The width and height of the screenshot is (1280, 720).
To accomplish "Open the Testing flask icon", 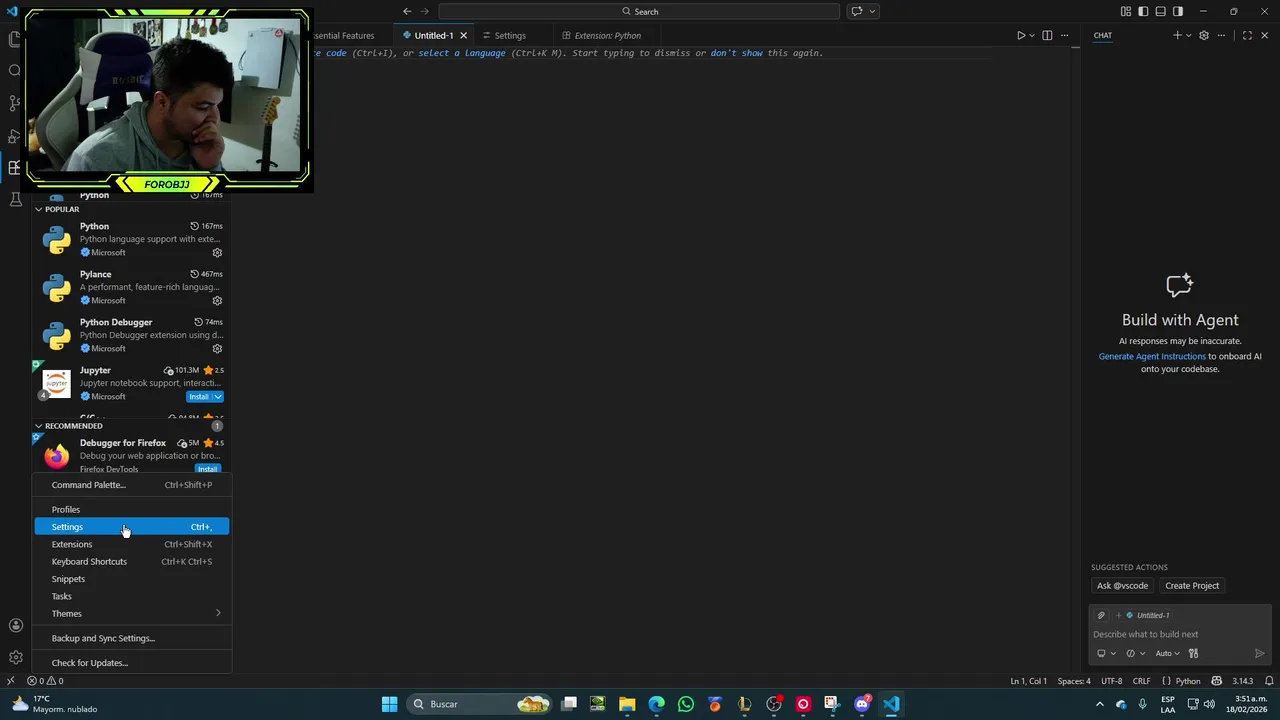I will [15, 199].
